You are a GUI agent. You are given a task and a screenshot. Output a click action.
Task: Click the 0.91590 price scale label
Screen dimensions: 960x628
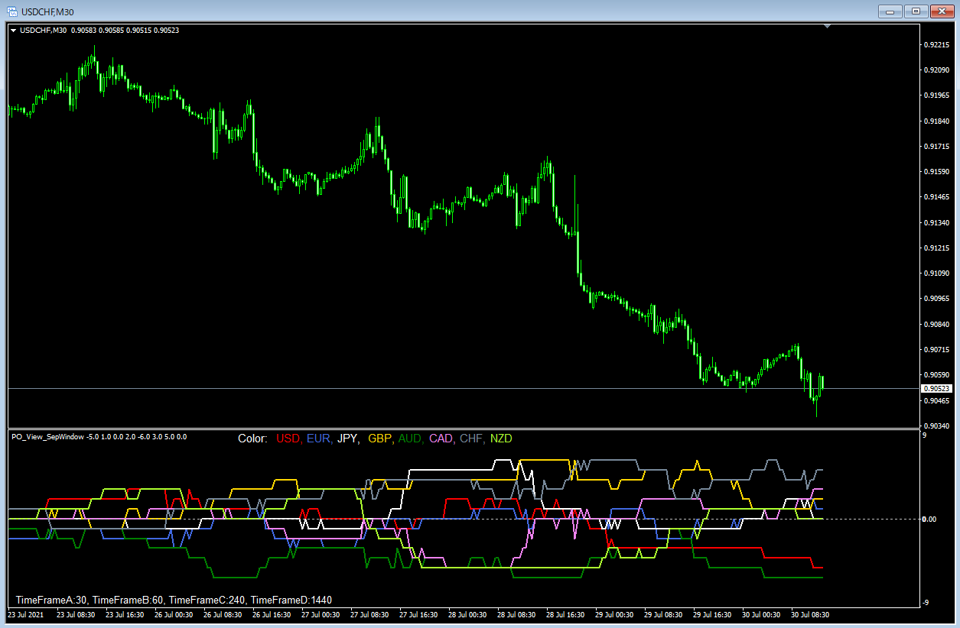click(937, 172)
